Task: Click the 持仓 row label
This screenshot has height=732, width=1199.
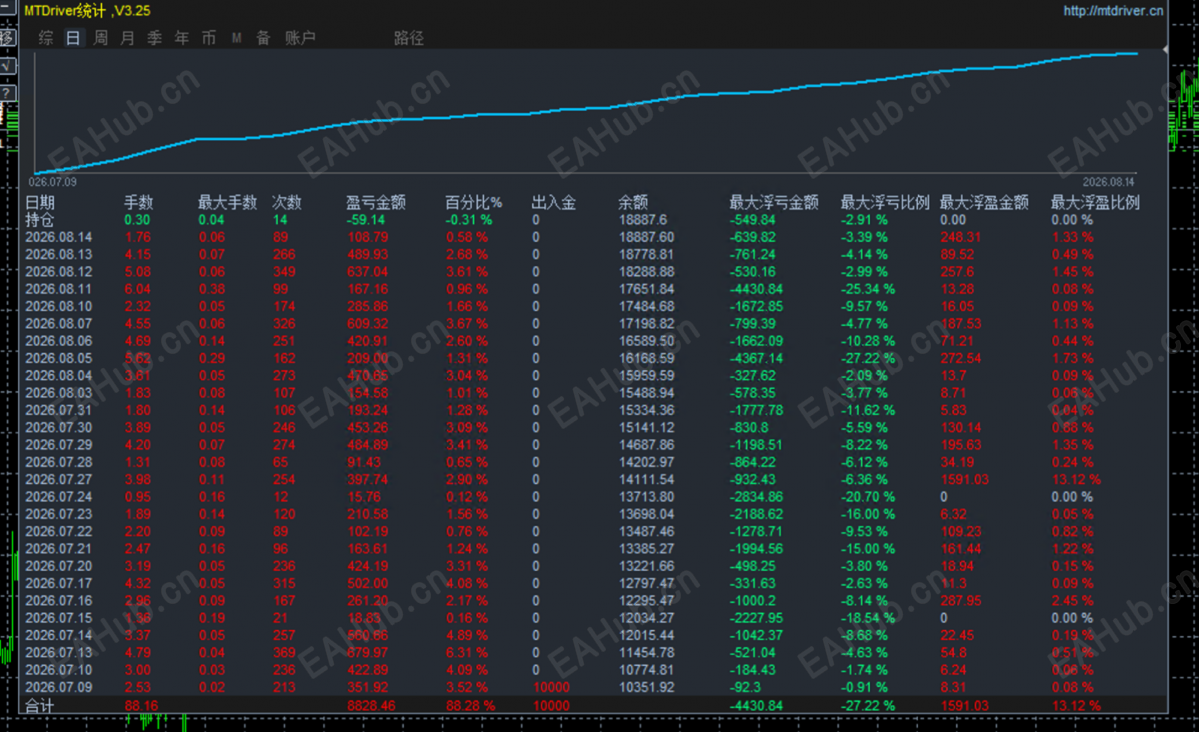Action: point(40,220)
